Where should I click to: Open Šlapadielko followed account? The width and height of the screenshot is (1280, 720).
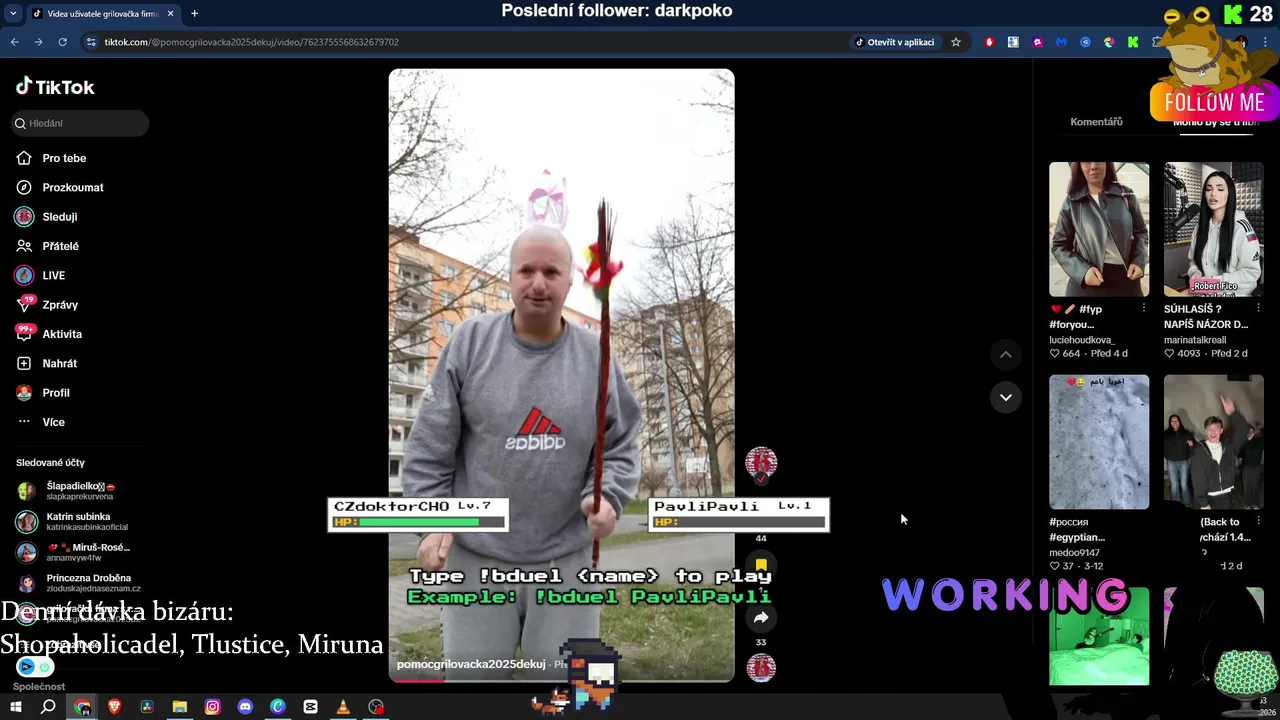[x=80, y=490]
